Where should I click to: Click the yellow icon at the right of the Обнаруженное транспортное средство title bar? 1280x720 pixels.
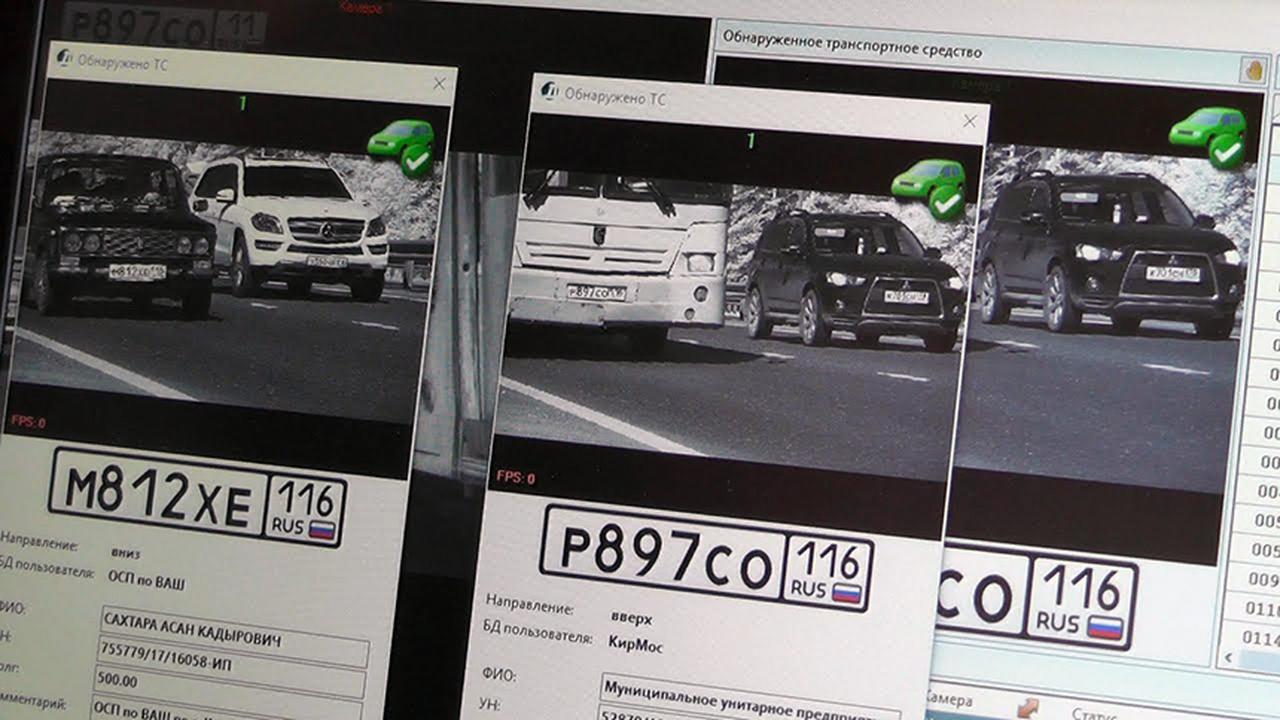pyautogui.click(x=1252, y=70)
